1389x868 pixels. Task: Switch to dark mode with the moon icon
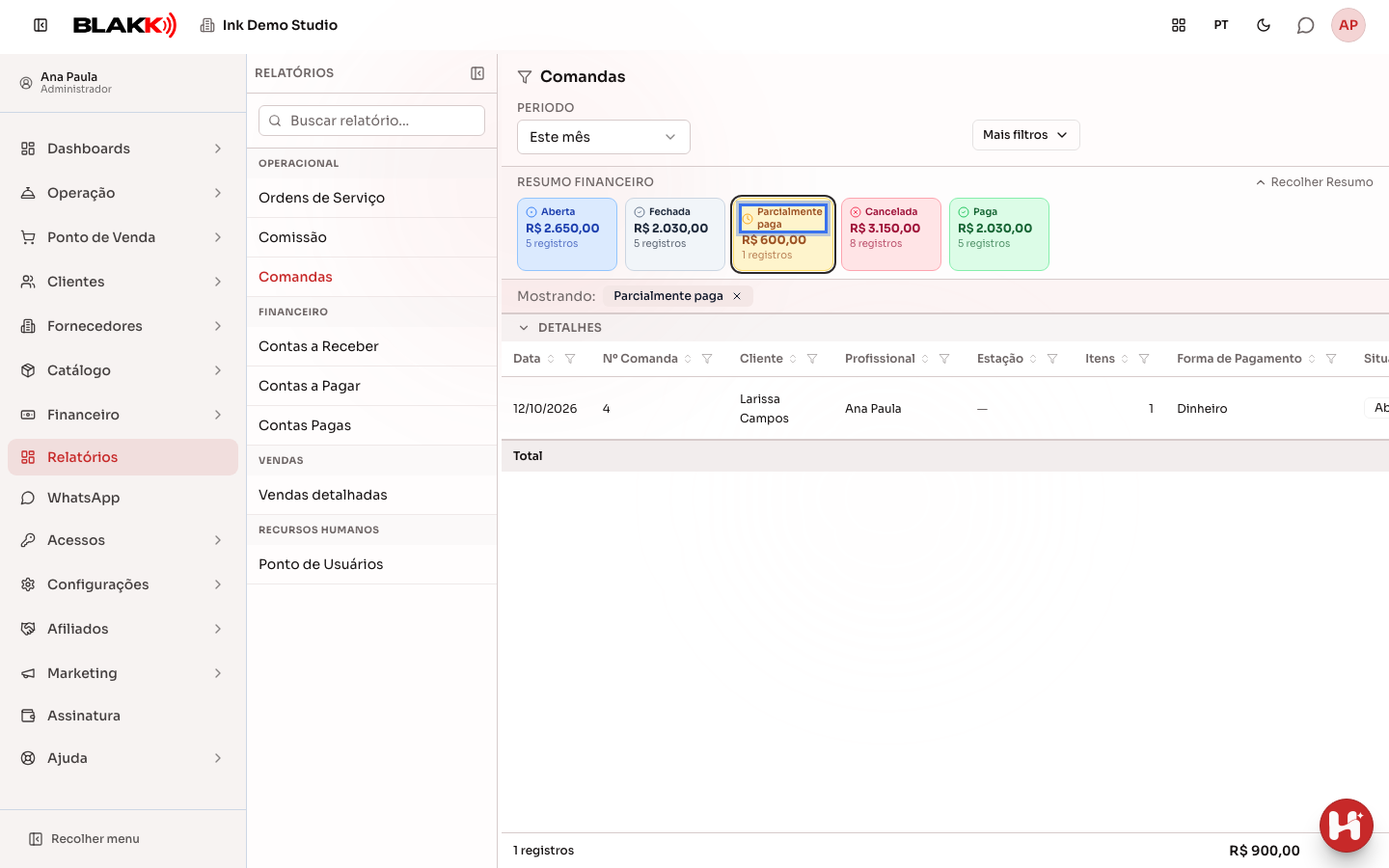[1264, 25]
